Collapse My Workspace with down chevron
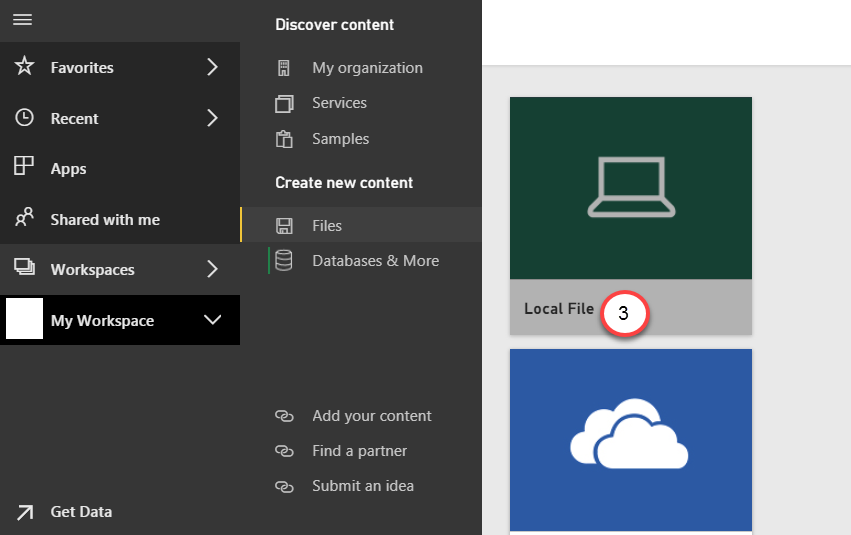Image resolution: width=851 pixels, height=535 pixels. click(x=213, y=320)
